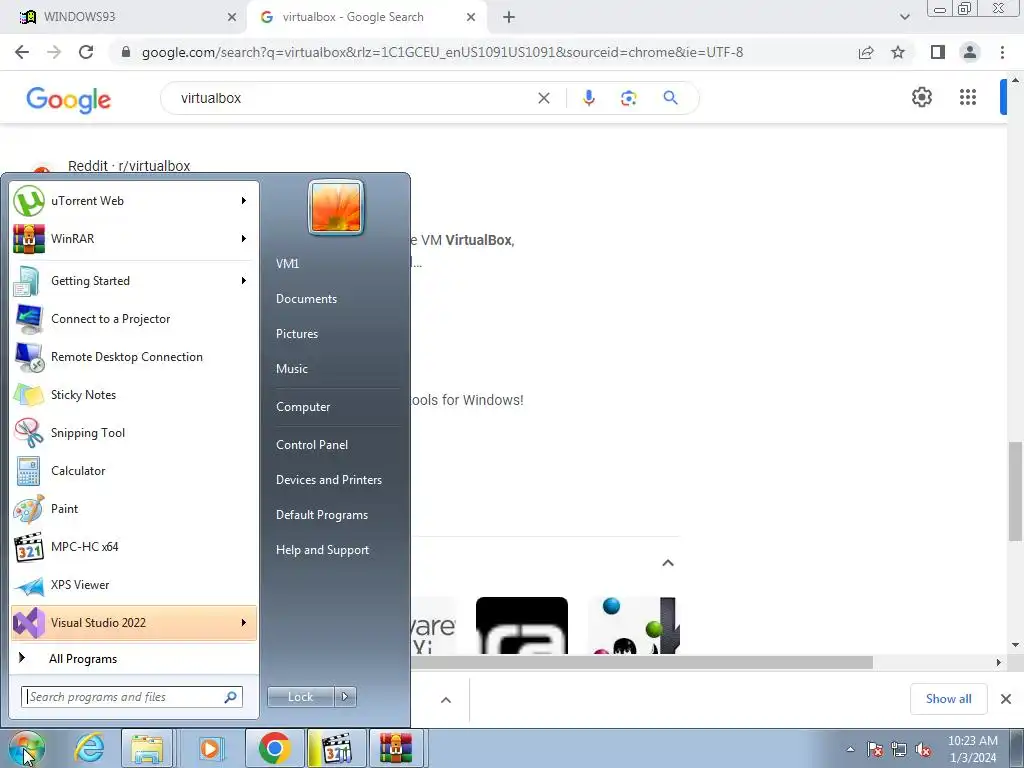This screenshot has width=1024, height=768.
Task: Search by voice microphone icon
Action: 588,98
